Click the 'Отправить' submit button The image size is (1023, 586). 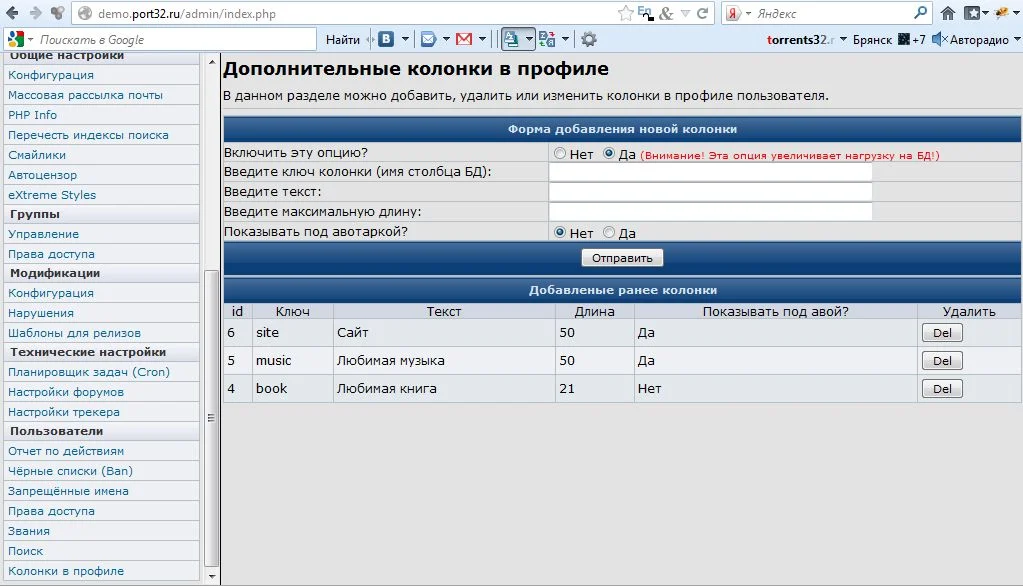622,258
